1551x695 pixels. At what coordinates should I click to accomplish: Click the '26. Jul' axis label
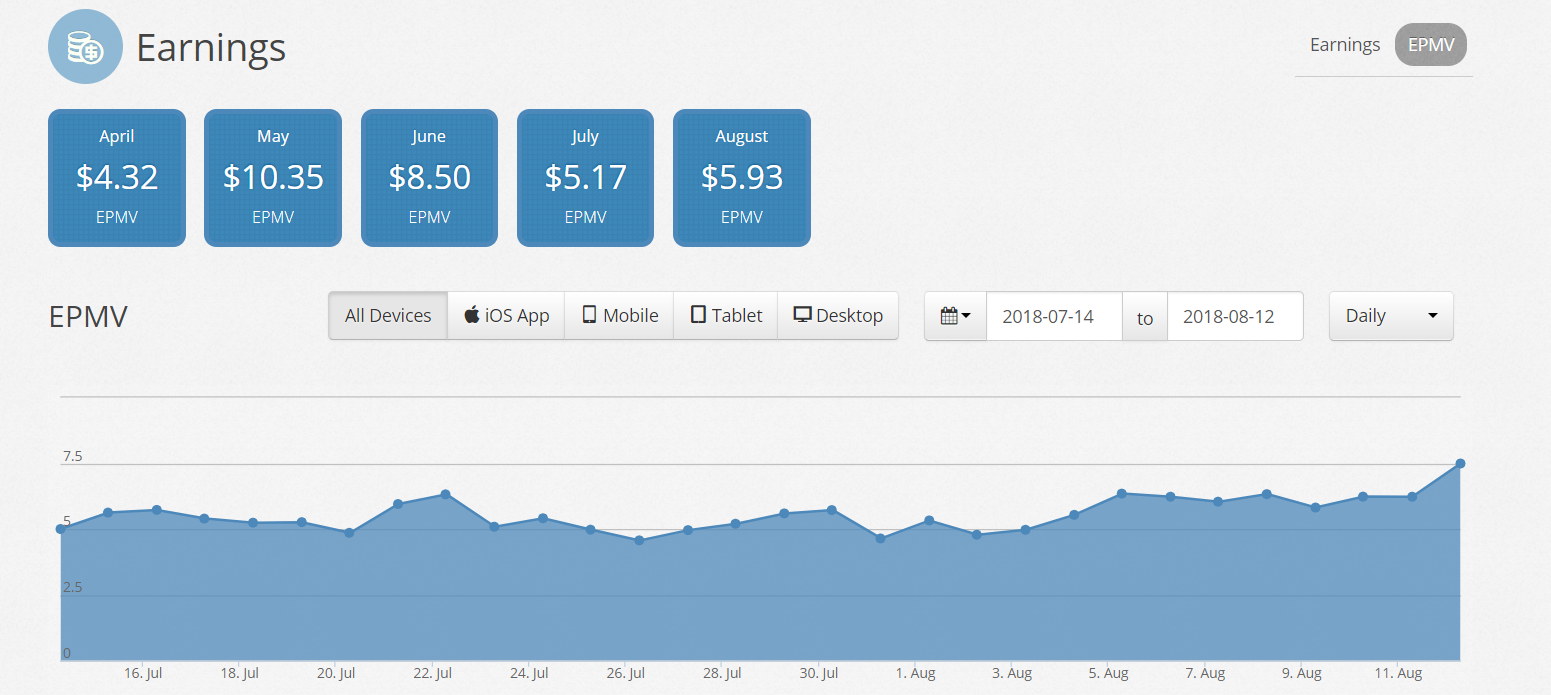626,674
